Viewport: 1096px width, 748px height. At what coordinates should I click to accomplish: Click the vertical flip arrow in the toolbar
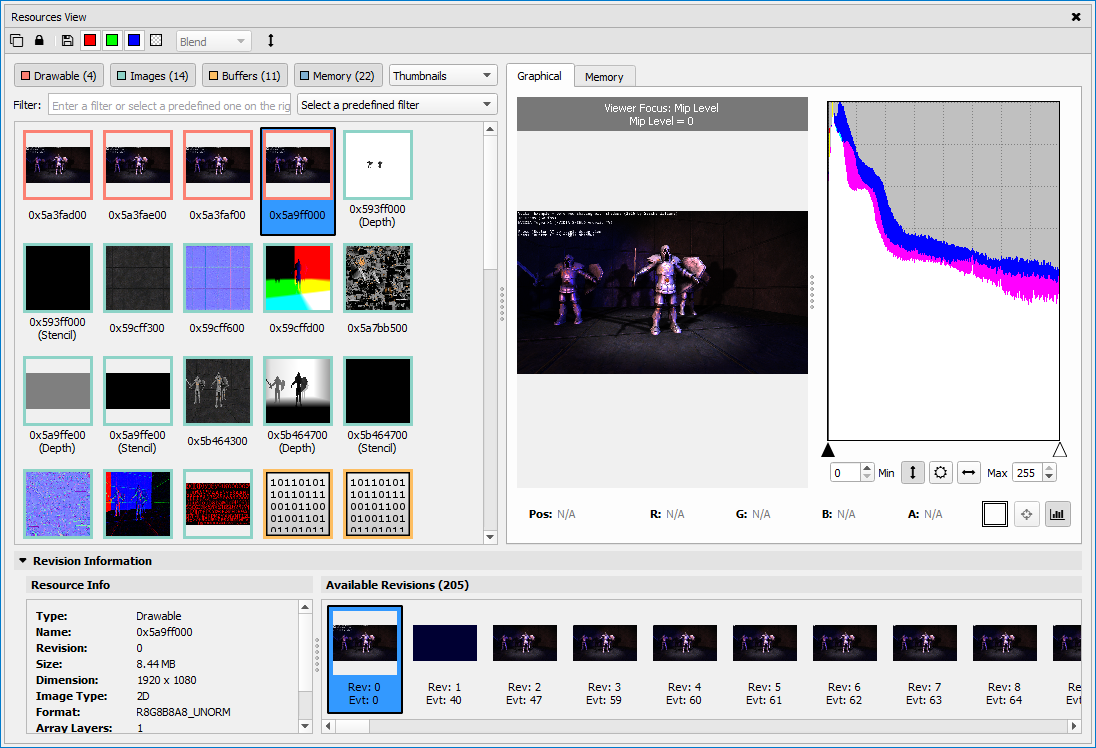[271, 41]
